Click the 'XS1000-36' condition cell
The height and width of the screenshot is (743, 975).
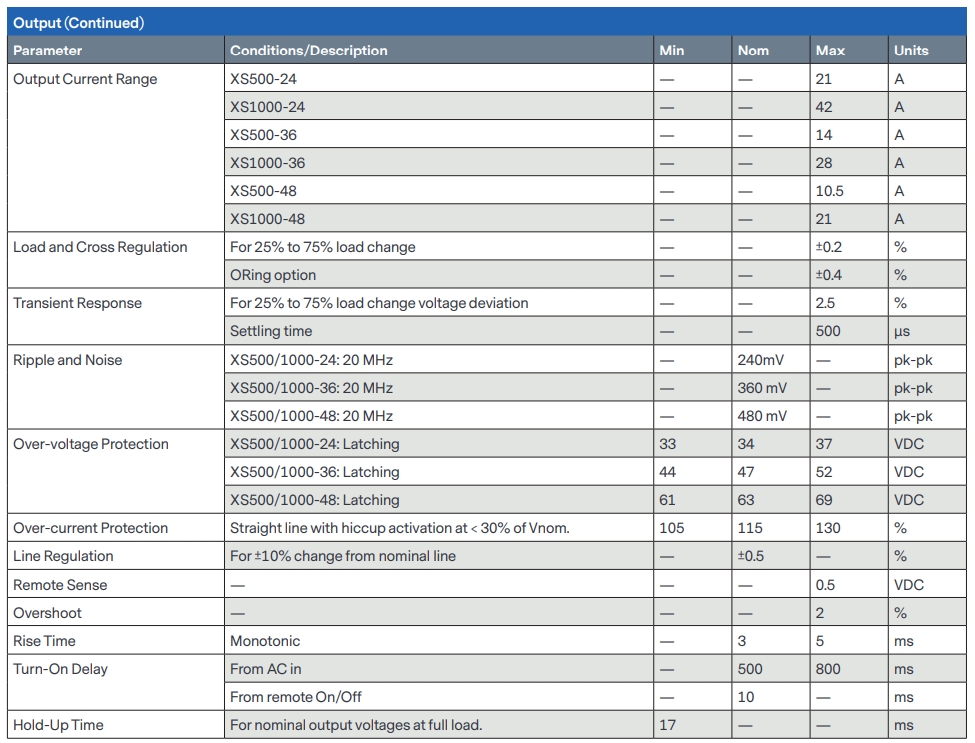267,163
